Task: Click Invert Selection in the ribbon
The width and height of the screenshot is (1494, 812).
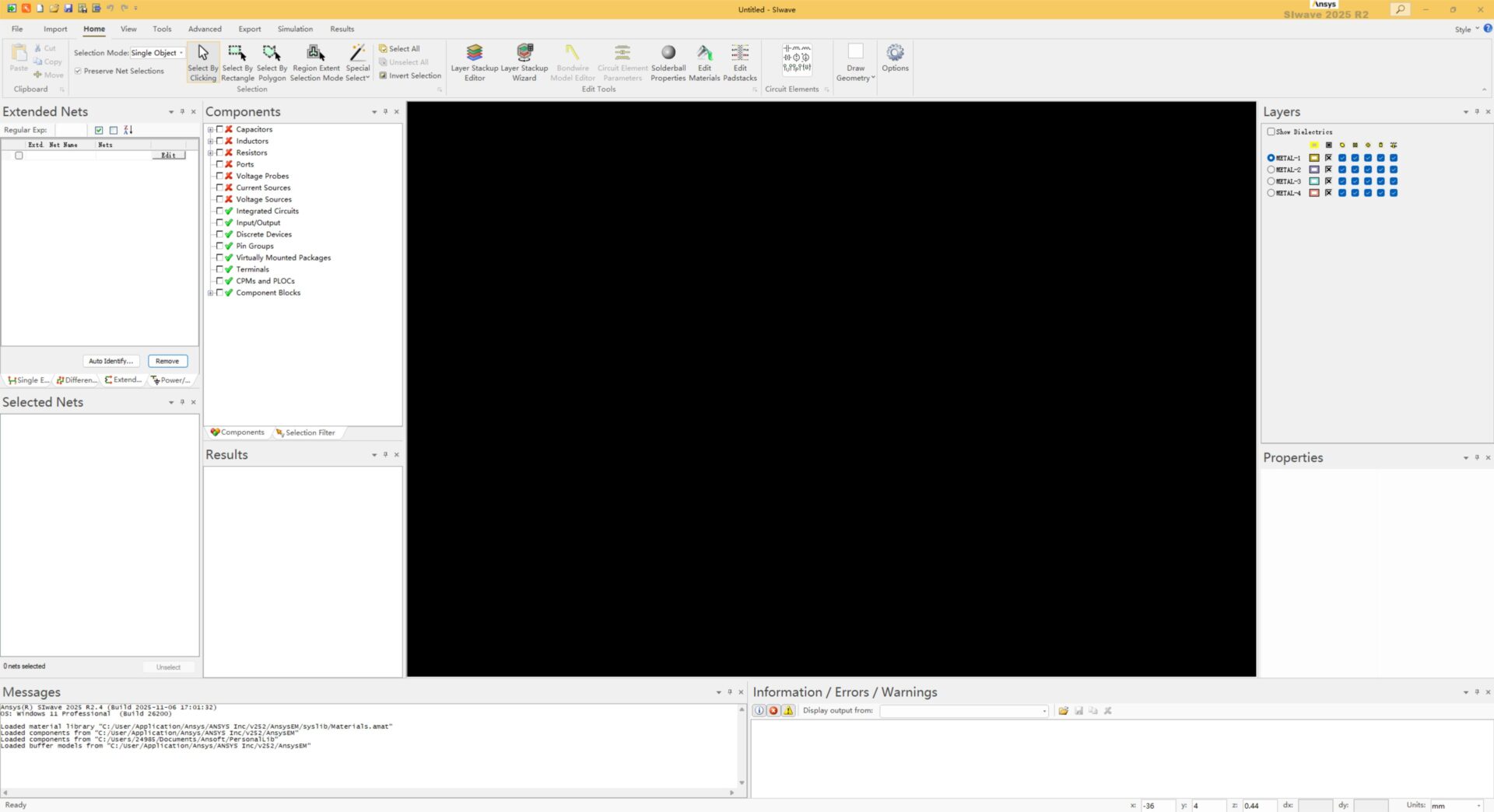Action: point(410,75)
